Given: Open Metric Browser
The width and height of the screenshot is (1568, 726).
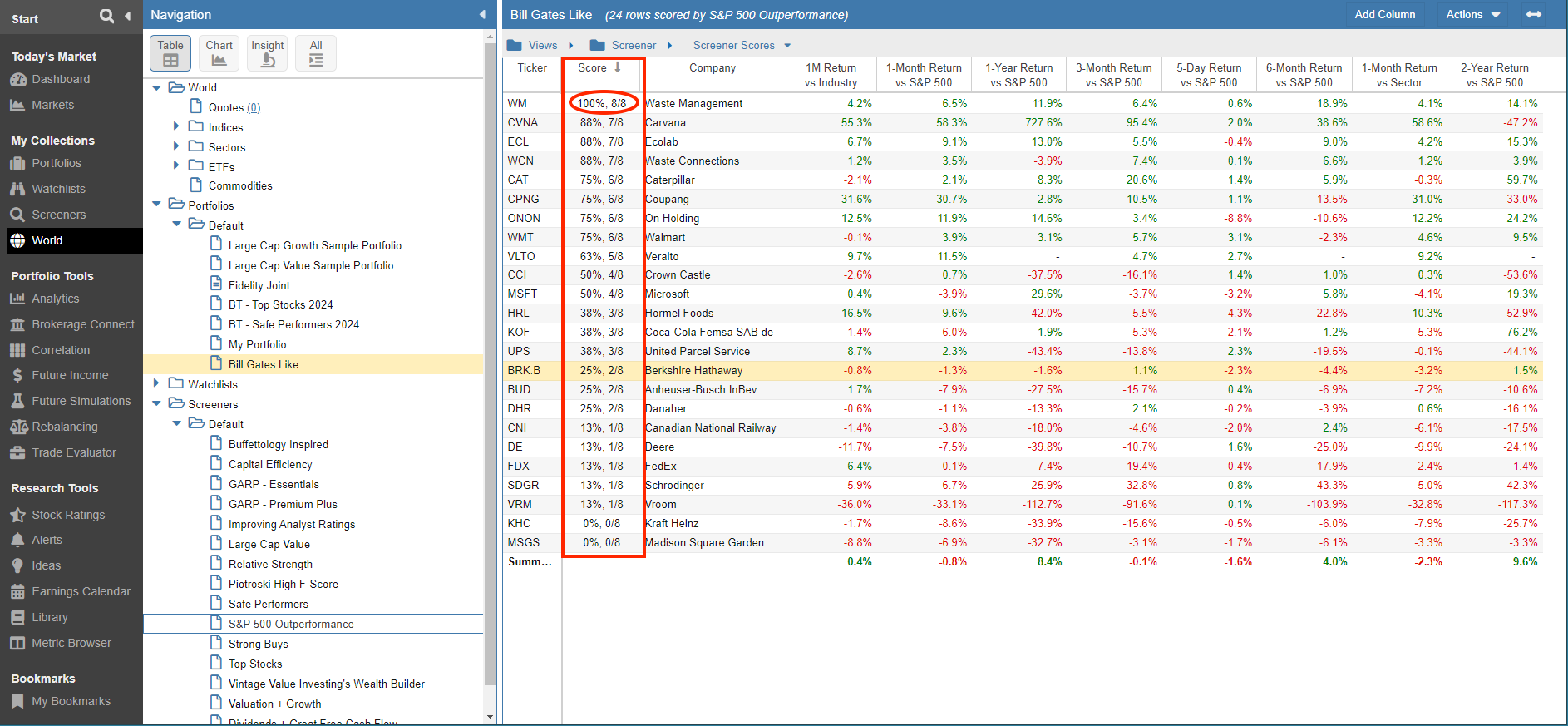Looking at the screenshot, I should pyautogui.click(x=71, y=643).
